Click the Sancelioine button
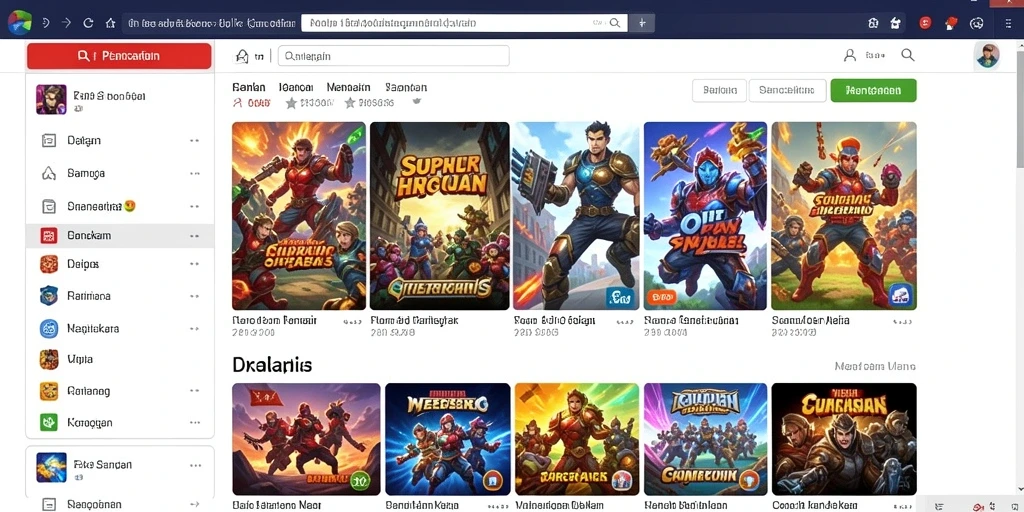The width and height of the screenshot is (1024, 512). (x=788, y=91)
